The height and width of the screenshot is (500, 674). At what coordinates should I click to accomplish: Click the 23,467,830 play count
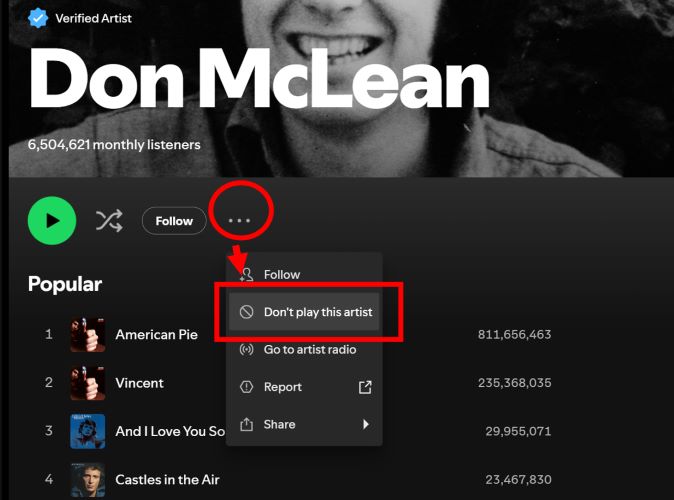pyautogui.click(x=518, y=479)
